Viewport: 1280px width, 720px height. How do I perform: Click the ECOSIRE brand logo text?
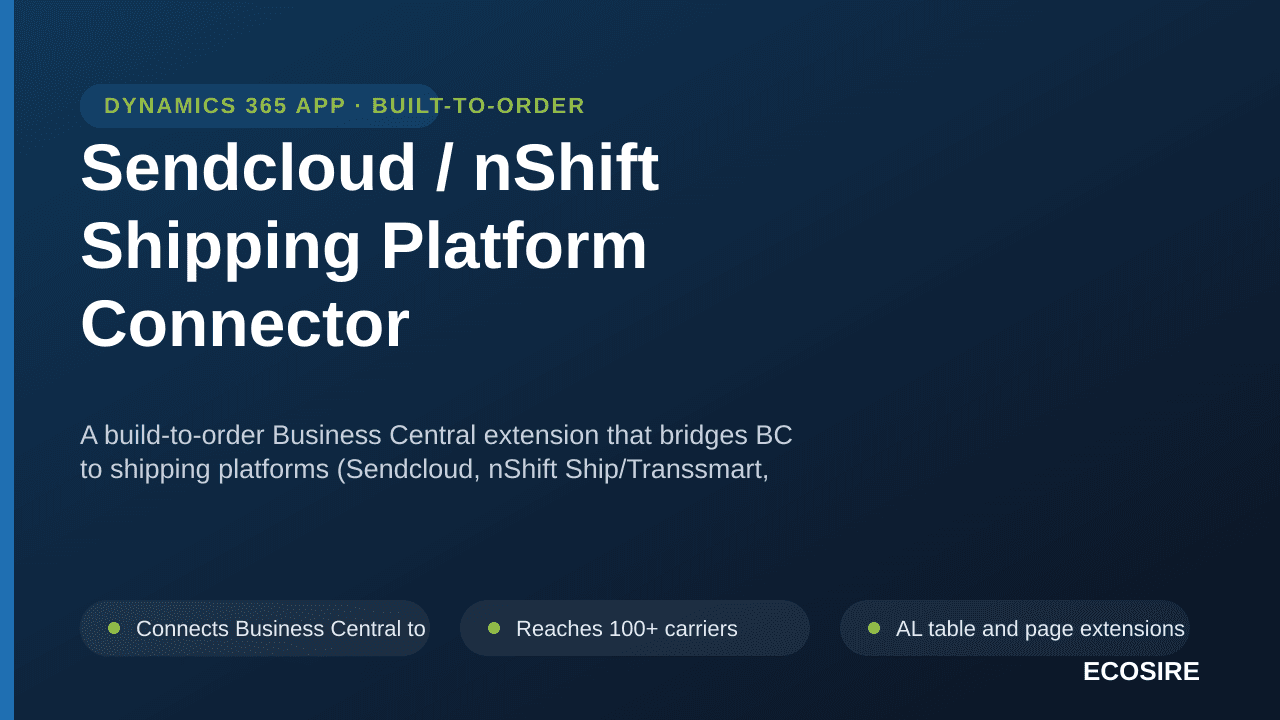(x=1141, y=672)
